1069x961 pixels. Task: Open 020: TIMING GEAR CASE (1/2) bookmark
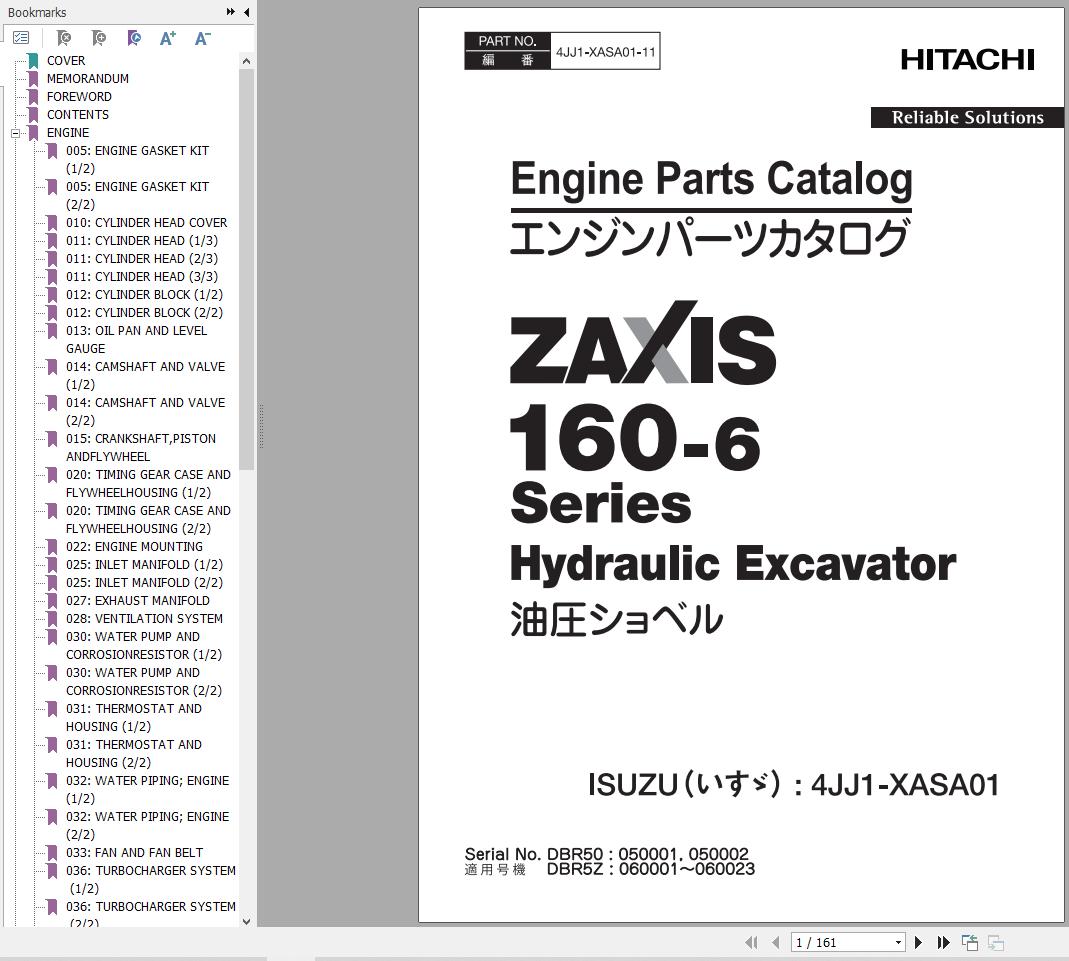[x=148, y=484]
